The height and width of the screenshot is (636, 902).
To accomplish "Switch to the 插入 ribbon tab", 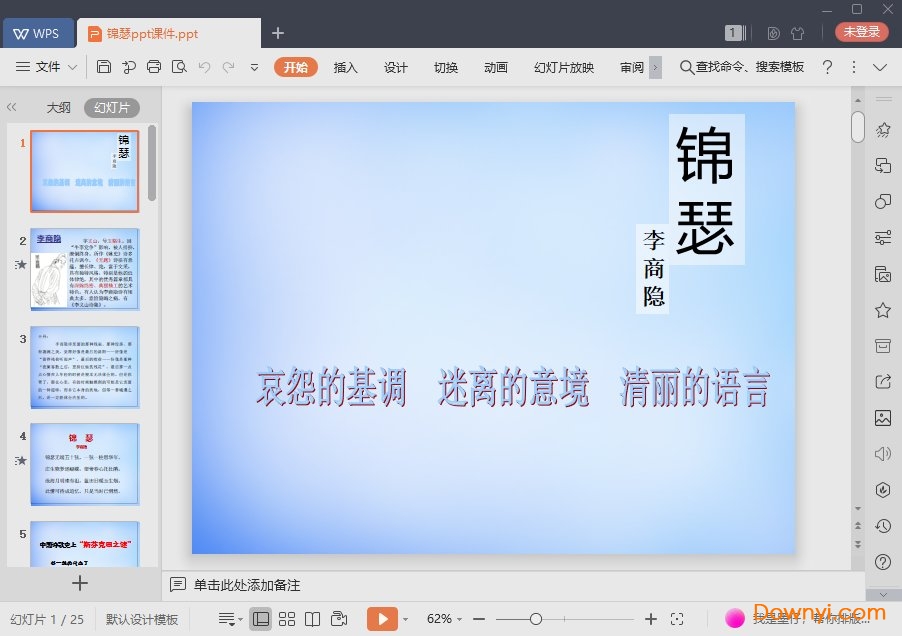I will pos(345,67).
